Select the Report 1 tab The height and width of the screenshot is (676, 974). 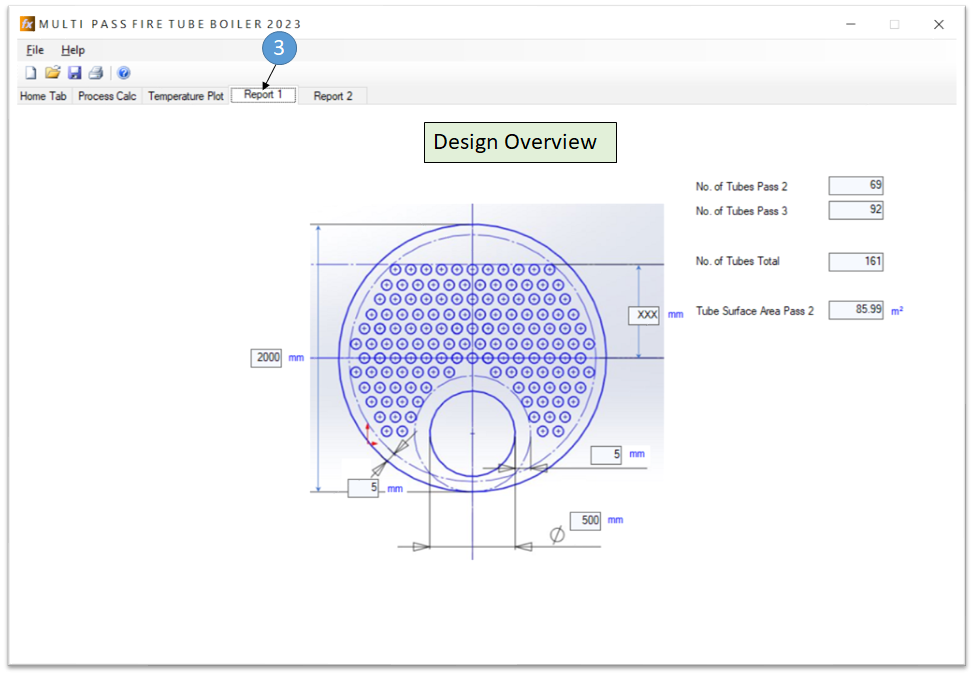click(x=263, y=94)
